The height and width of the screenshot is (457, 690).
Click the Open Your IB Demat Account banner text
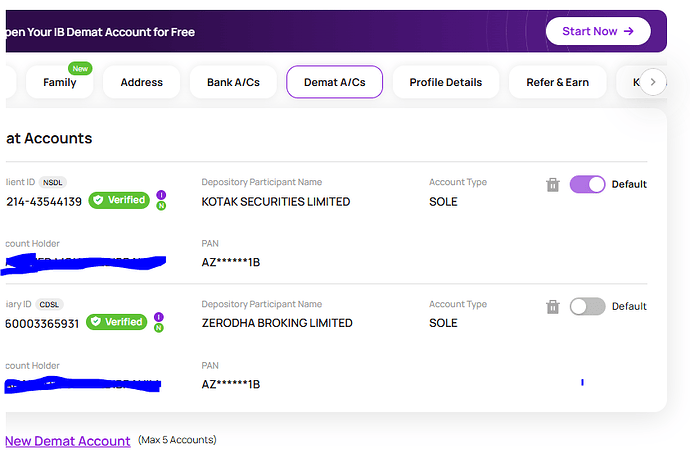pos(100,32)
